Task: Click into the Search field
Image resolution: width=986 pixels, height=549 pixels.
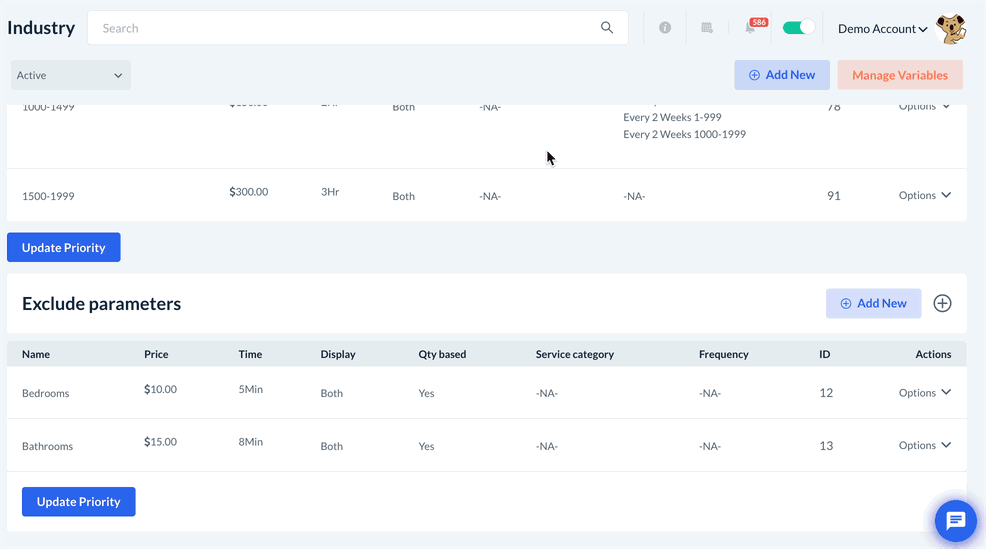Action: click(x=357, y=28)
